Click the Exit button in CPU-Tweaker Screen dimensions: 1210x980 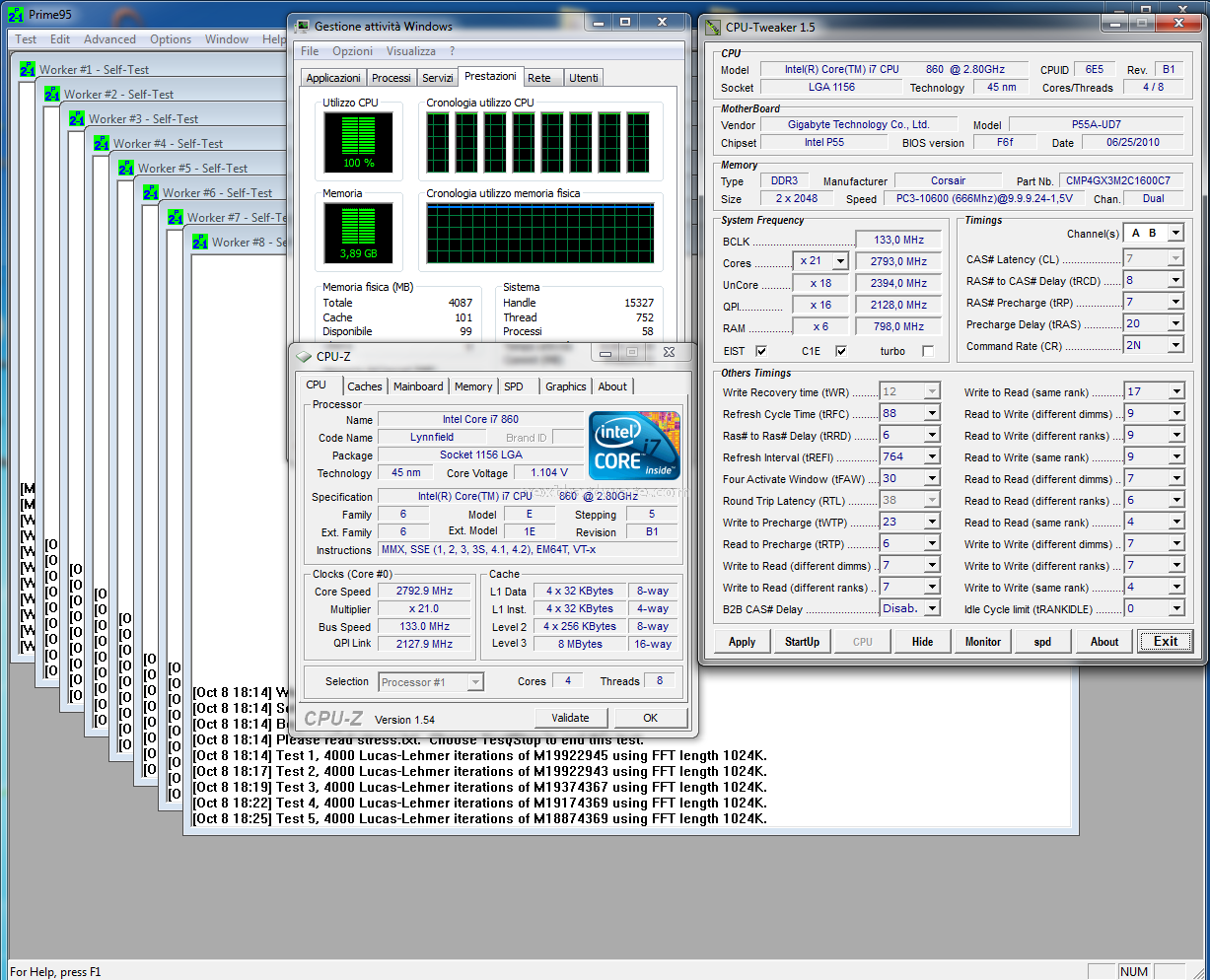pos(1166,642)
